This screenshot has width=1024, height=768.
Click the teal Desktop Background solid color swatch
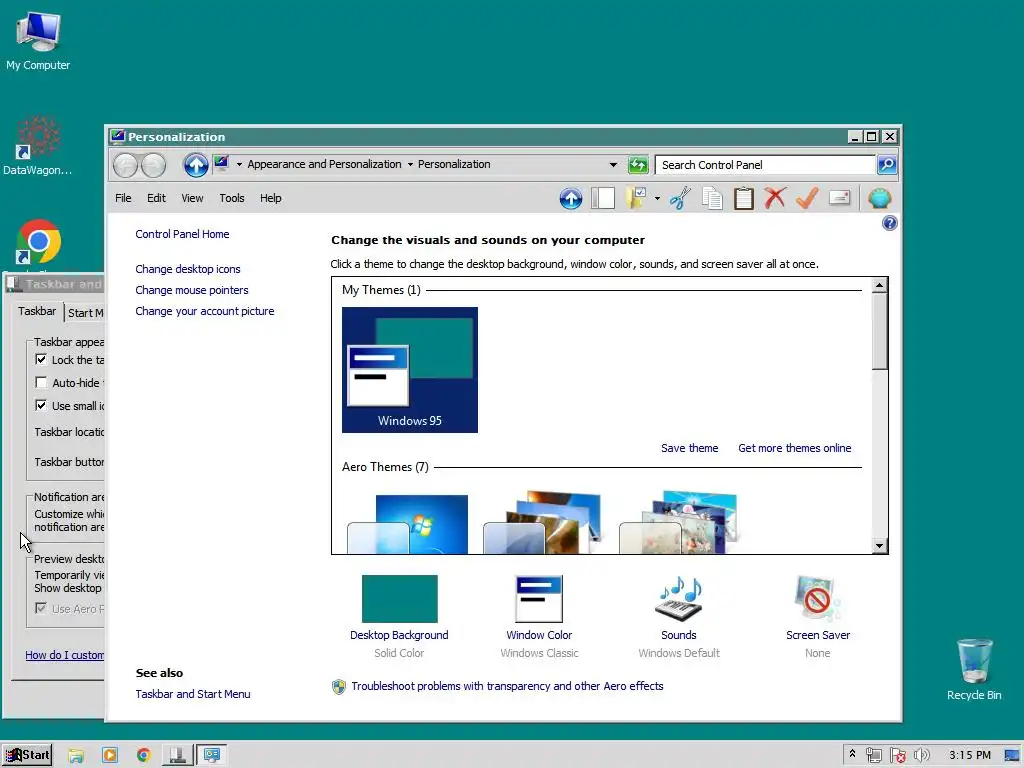399,599
